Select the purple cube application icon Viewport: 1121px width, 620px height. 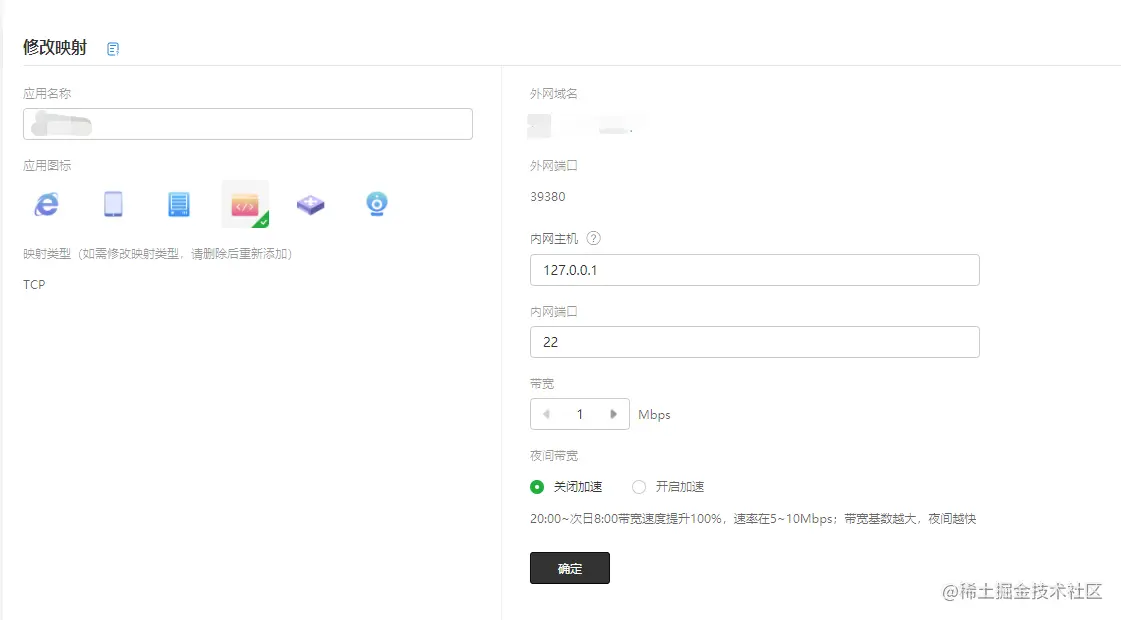(310, 203)
